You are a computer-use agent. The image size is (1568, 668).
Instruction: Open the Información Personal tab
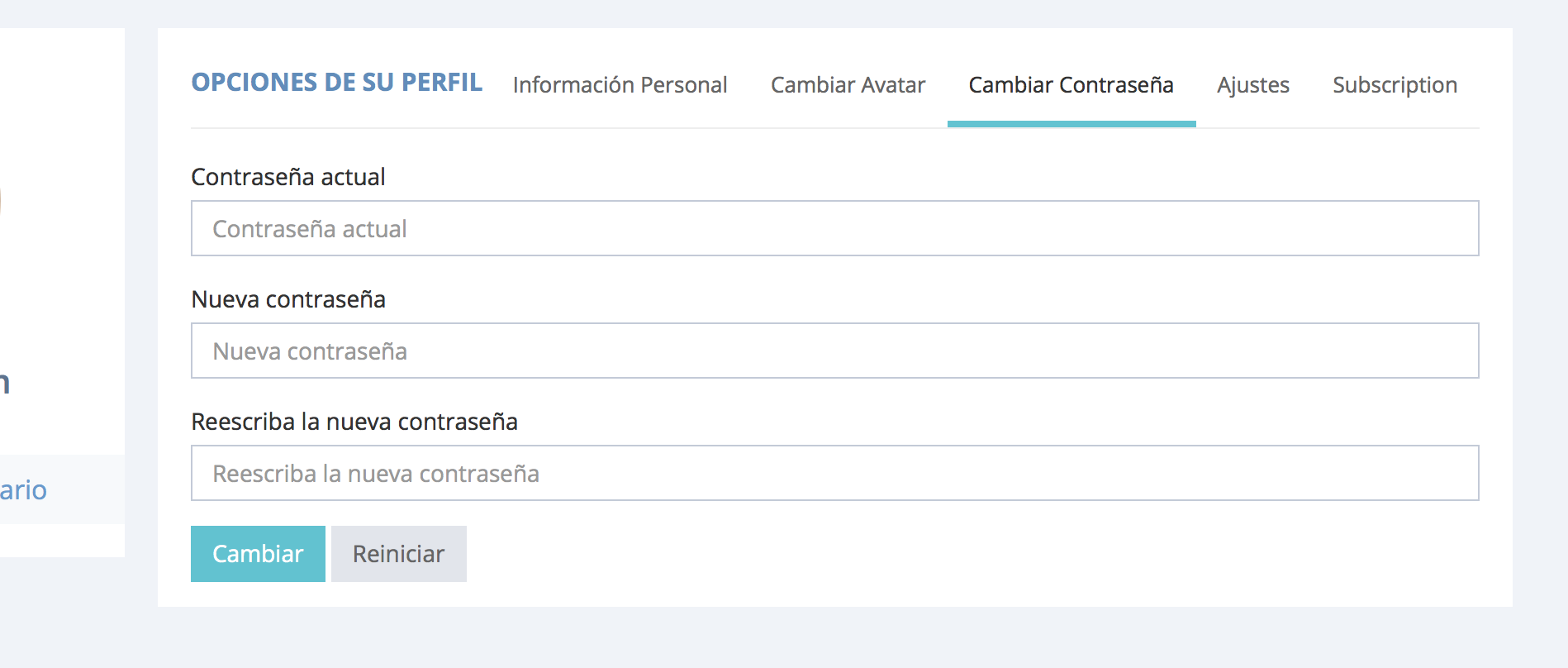click(620, 85)
